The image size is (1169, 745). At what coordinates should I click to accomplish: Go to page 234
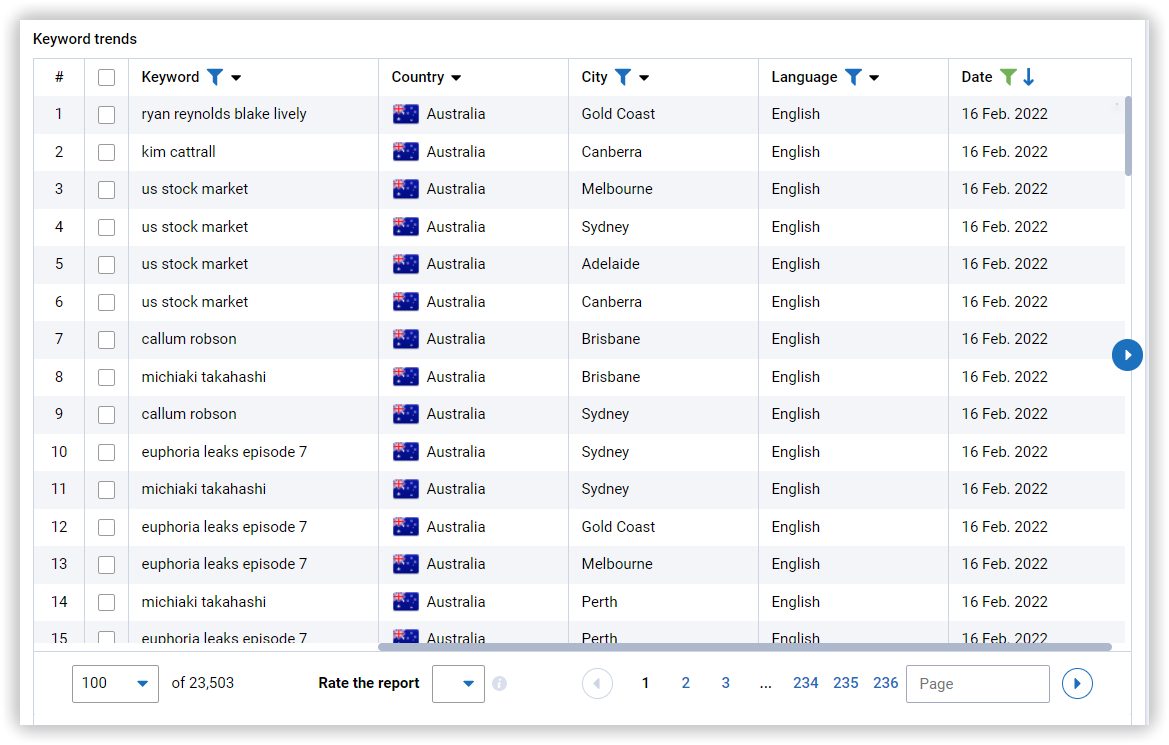[805, 683]
